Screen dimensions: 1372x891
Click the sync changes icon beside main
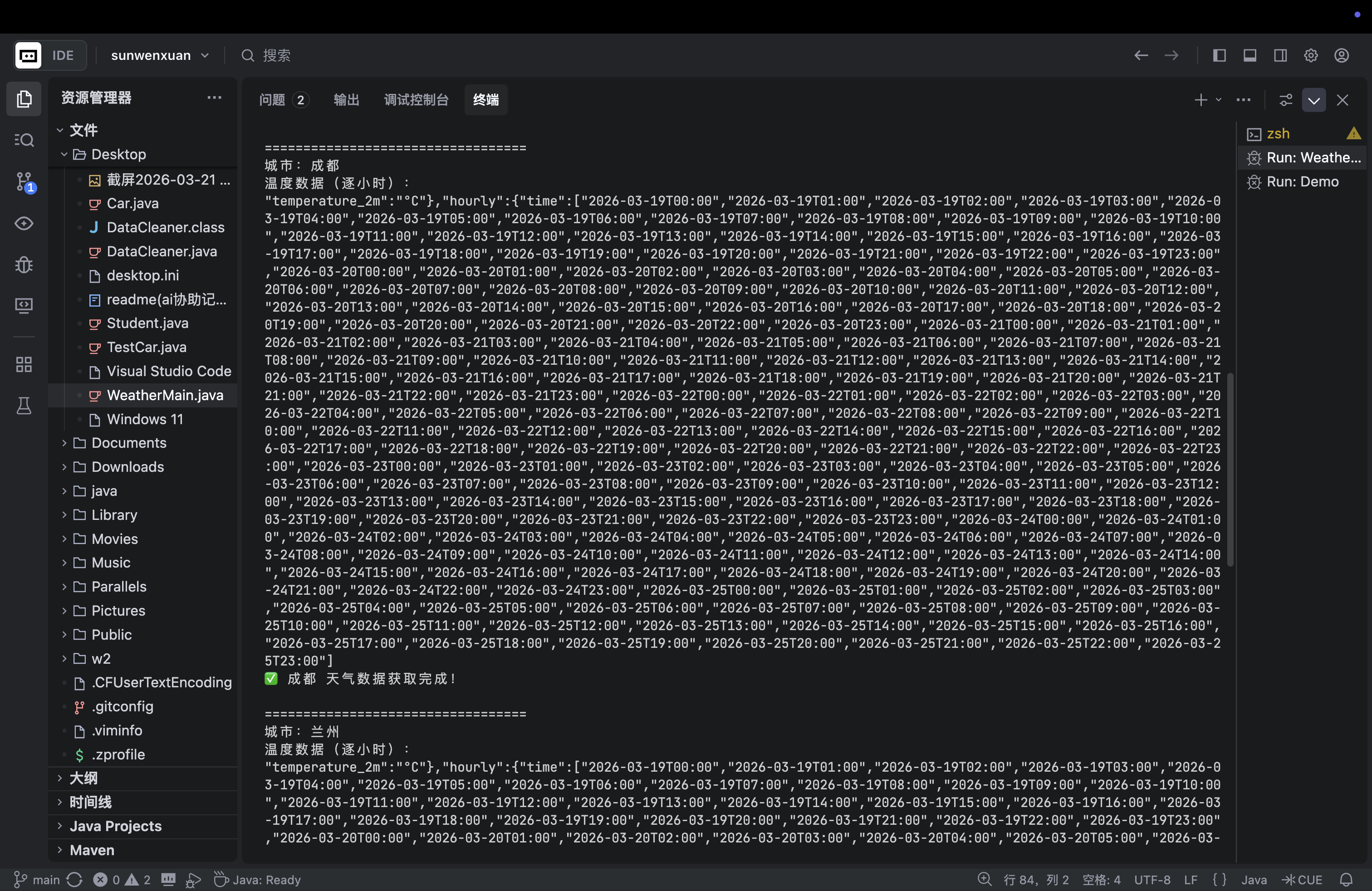[74, 880]
